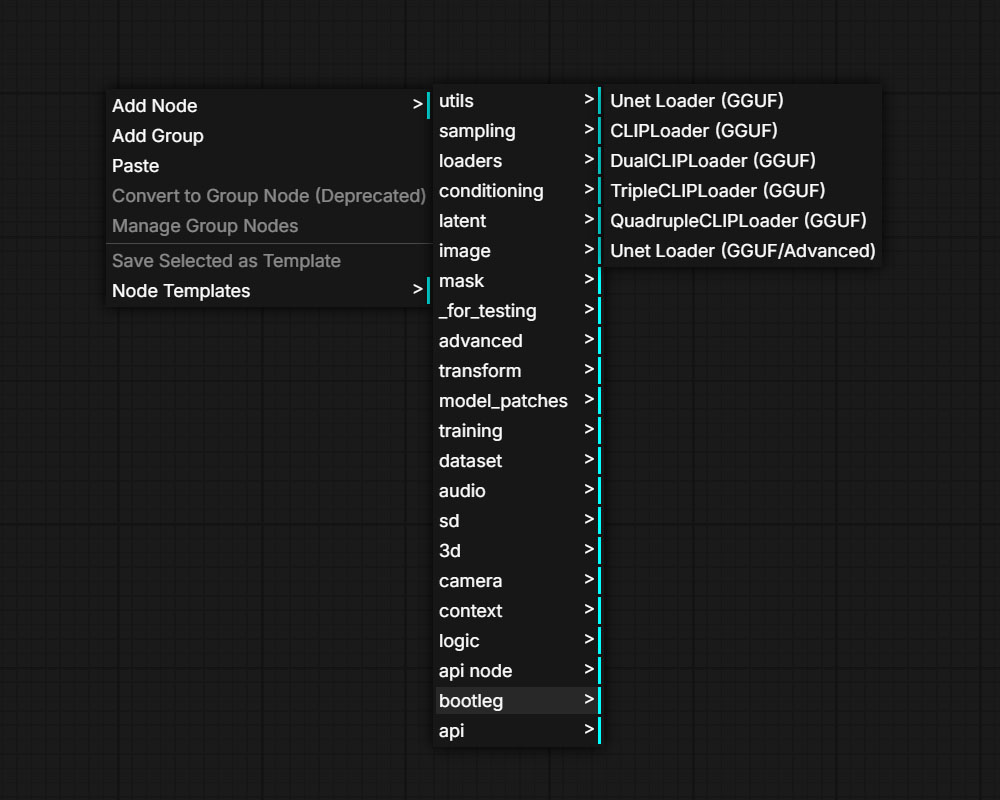
Task: Select Unet Loader (GGUF/Advanced) node
Action: (742, 251)
